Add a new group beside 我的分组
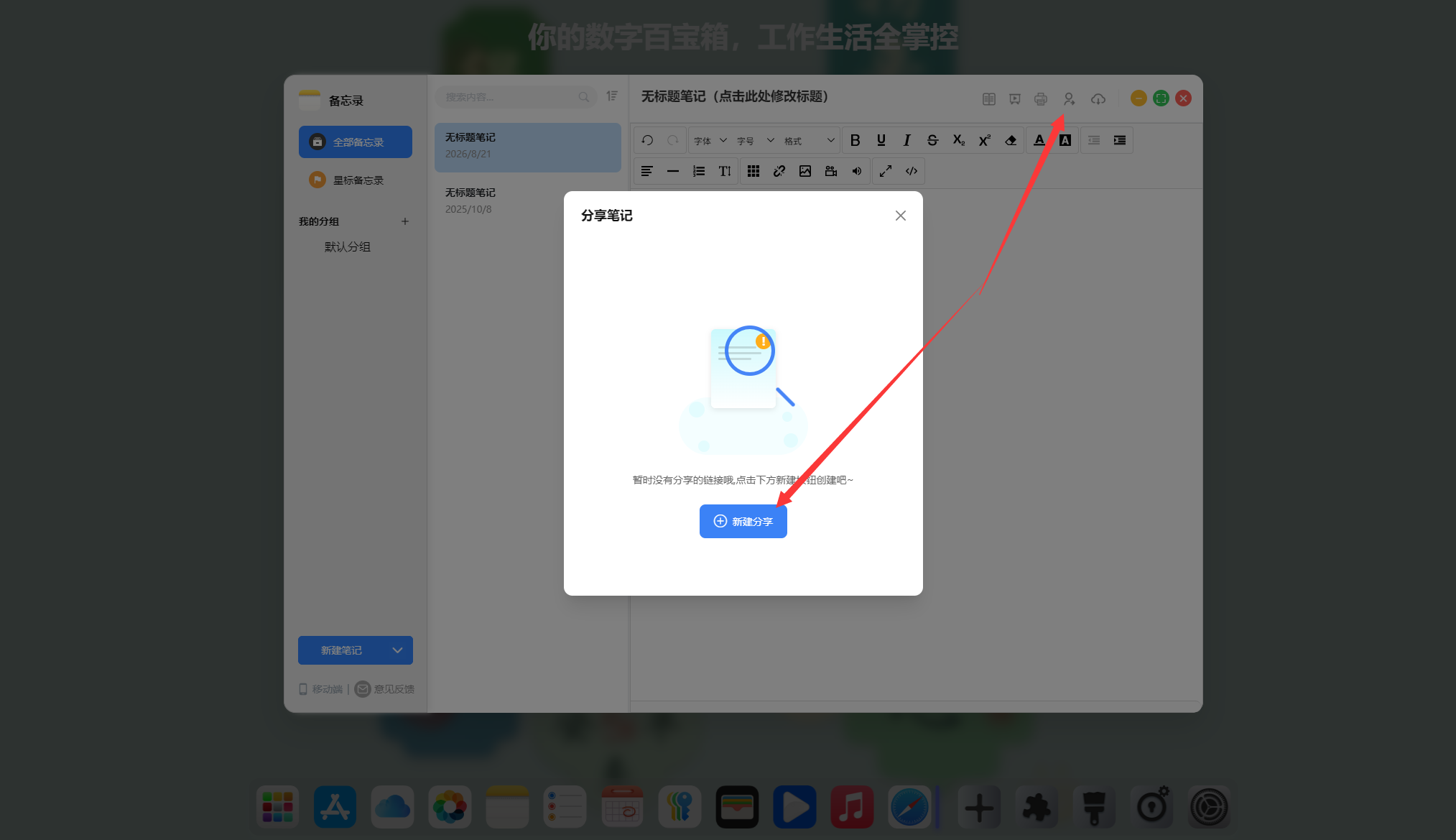 pyautogui.click(x=404, y=221)
